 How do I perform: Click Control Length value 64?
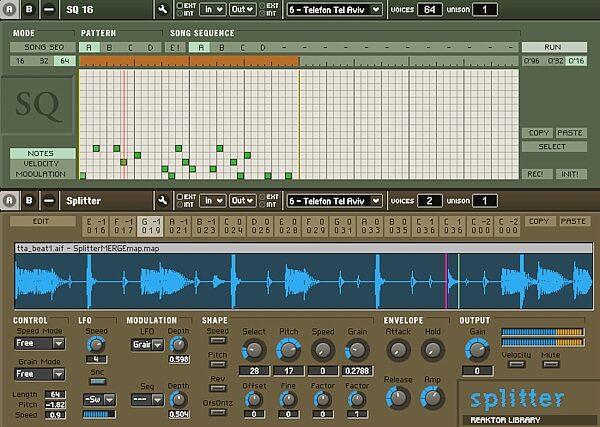click(55, 394)
